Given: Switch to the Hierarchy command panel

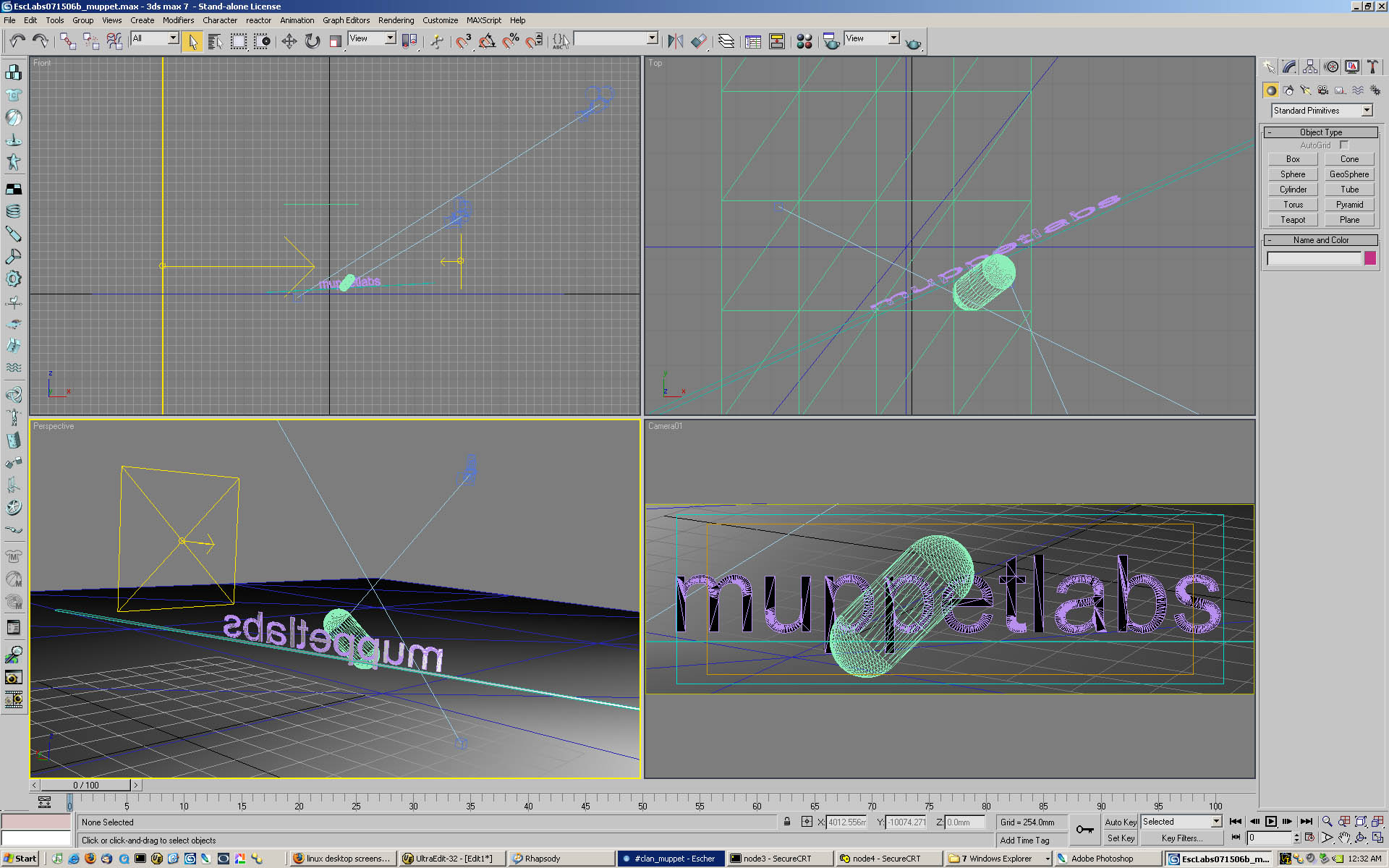Looking at the screenshot, I should pos(1310,67).
